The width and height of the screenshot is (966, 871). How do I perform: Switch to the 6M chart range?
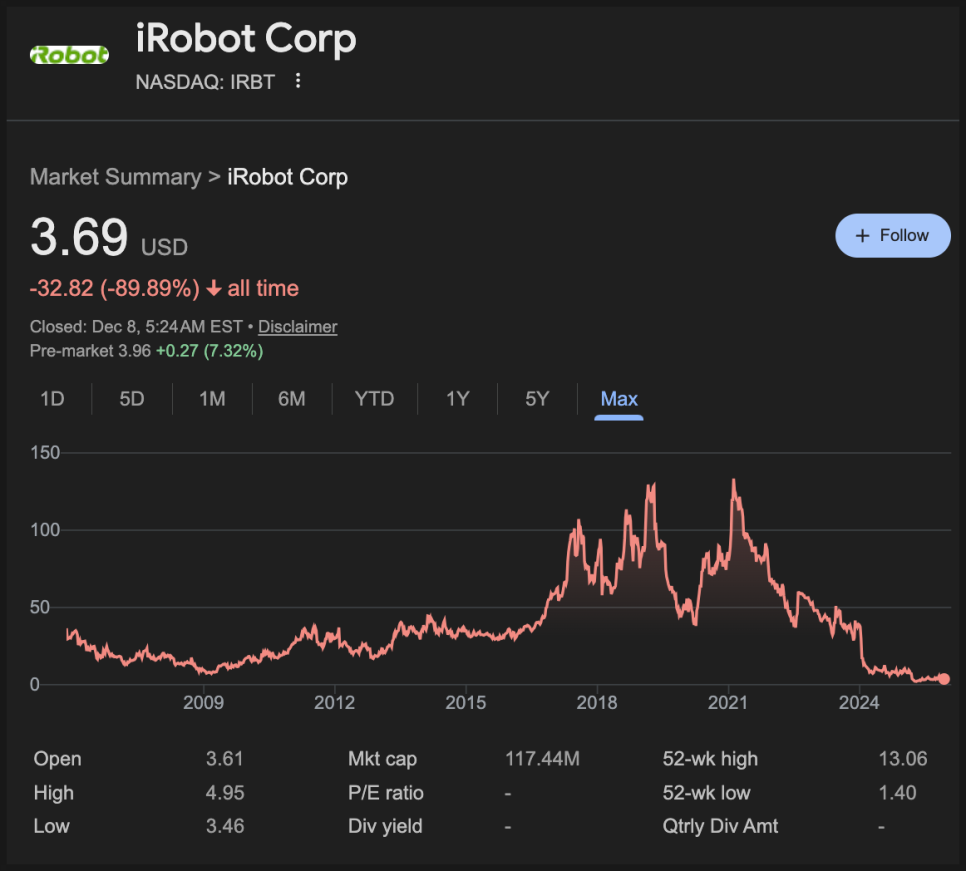pos(292,399)
